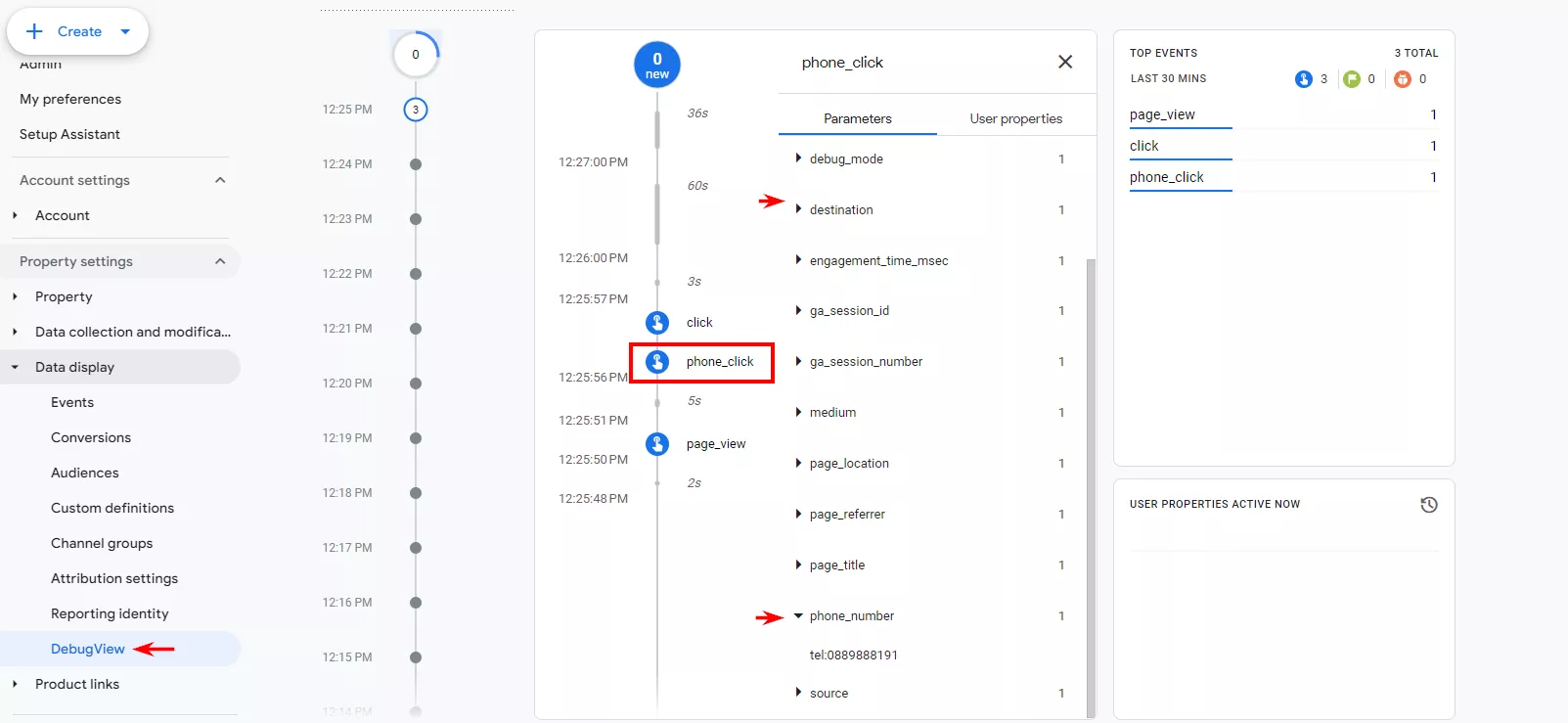Expand the Product links tree item
1568x723 pixels.
(x=15, y=684)
